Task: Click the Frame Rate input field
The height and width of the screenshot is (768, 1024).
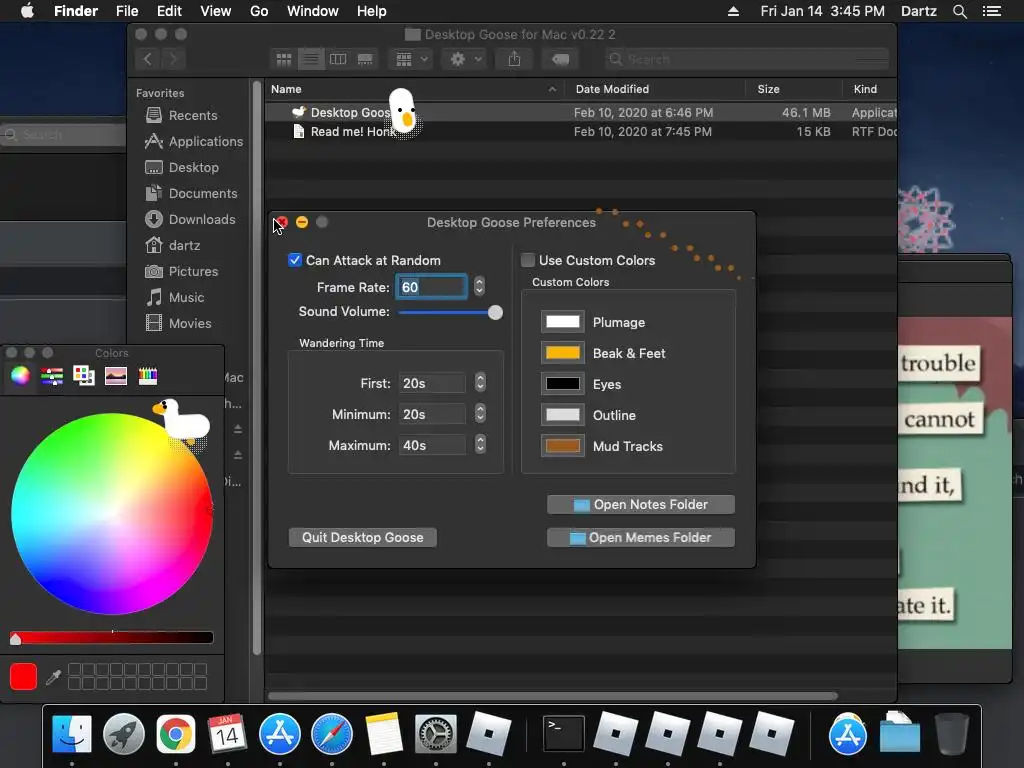Action: [431, 287]
